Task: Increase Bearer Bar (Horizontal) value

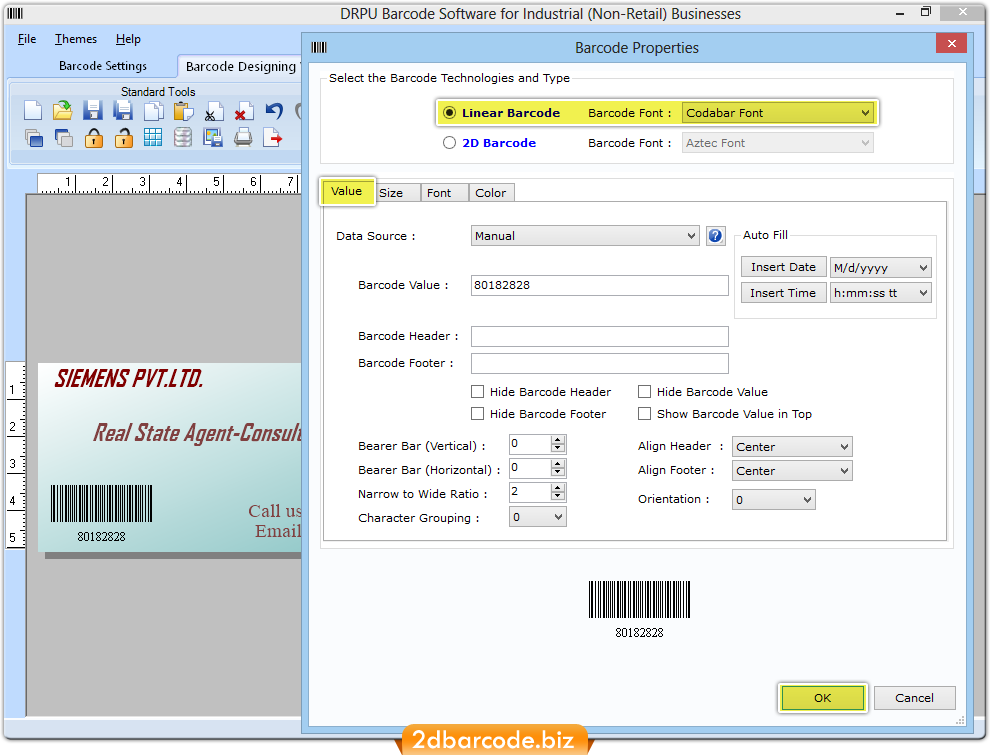Action: click(x=558, y=464)
